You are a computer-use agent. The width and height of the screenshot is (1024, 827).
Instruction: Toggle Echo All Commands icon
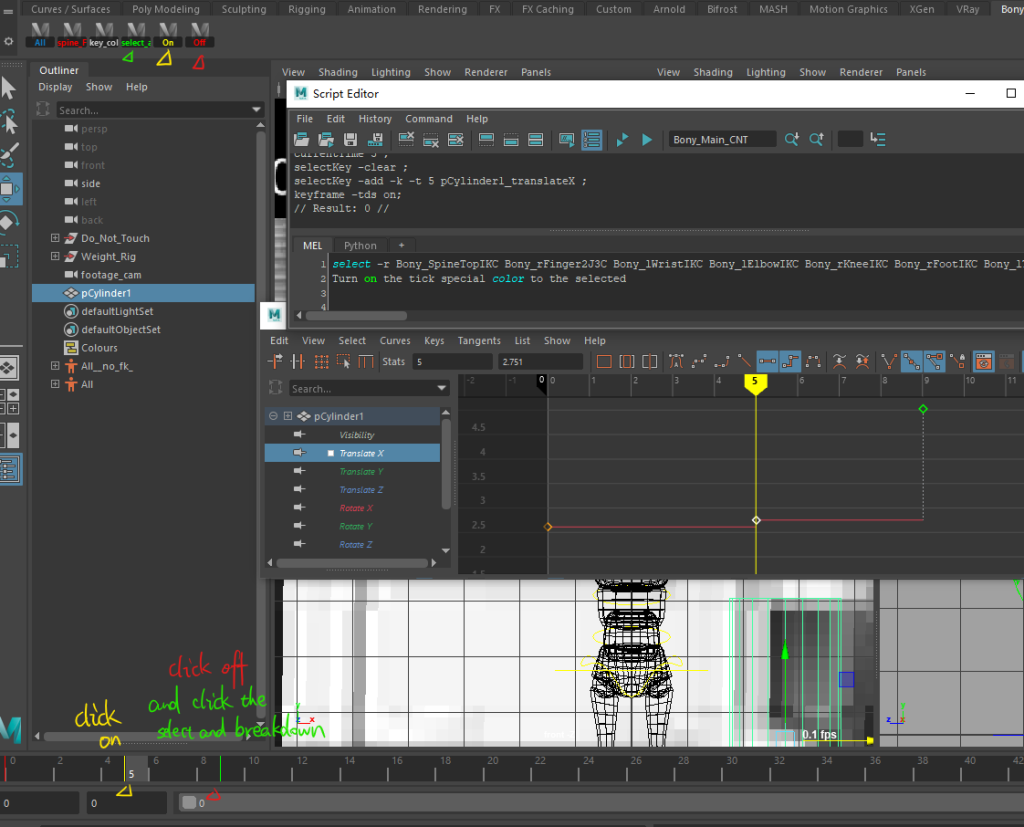(566, 139)
